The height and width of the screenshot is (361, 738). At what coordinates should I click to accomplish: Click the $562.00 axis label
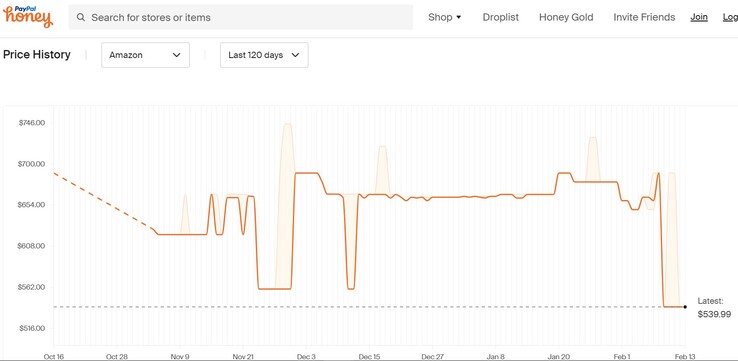pyautogui.click(x=32, y=287)
